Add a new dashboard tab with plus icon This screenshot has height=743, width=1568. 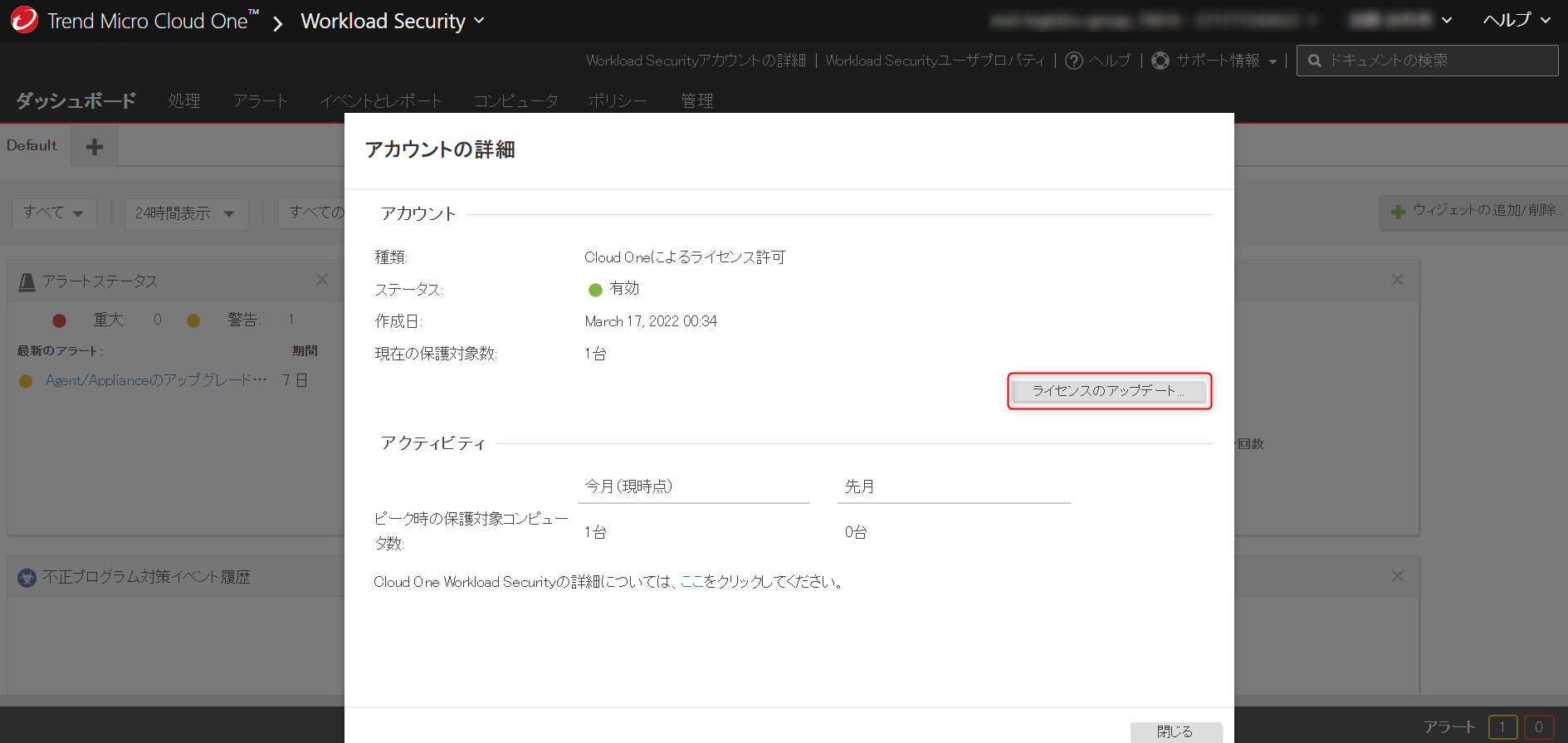pos(94,147)
